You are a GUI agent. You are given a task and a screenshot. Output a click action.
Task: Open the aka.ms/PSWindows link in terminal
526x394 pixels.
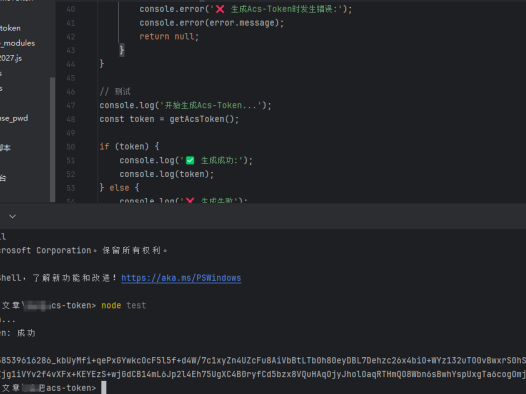[x=181, y=278]
